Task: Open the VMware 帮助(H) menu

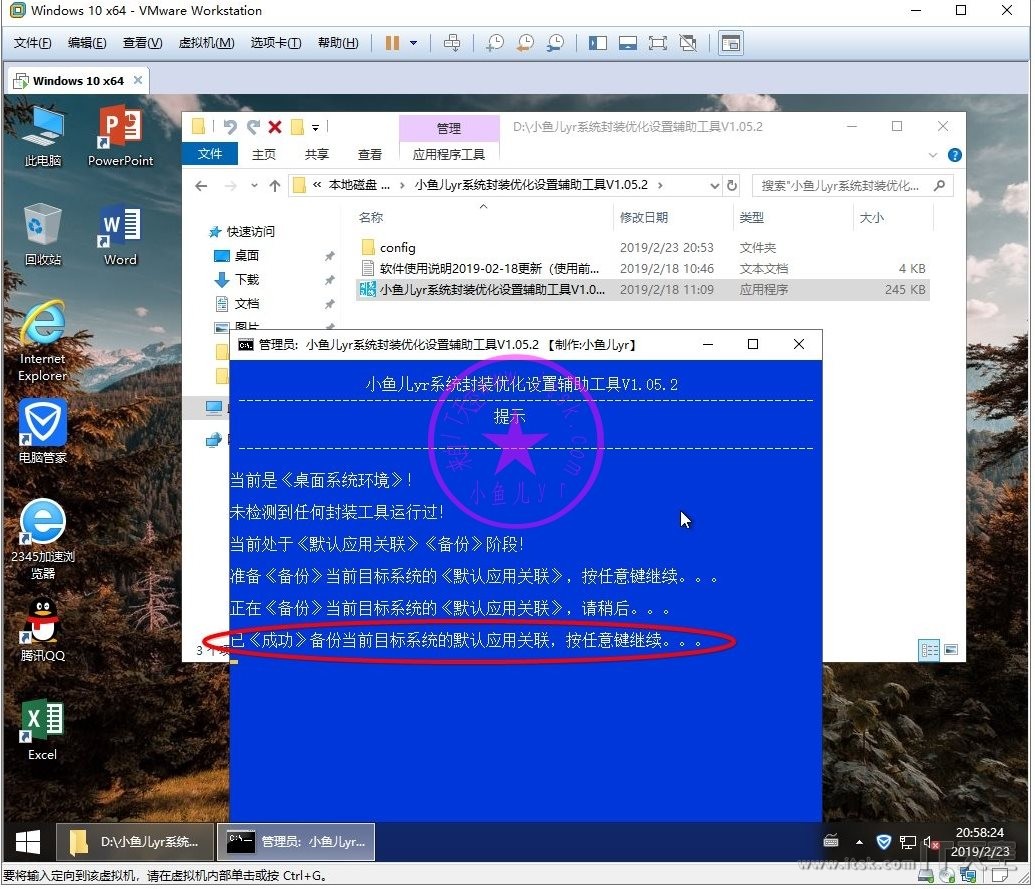Action: (338, 43)
